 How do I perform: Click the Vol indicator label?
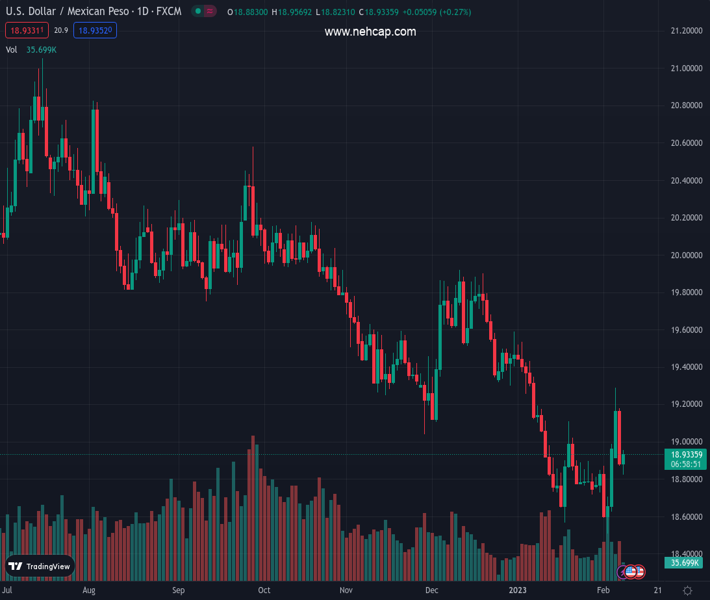click(11, 49)
